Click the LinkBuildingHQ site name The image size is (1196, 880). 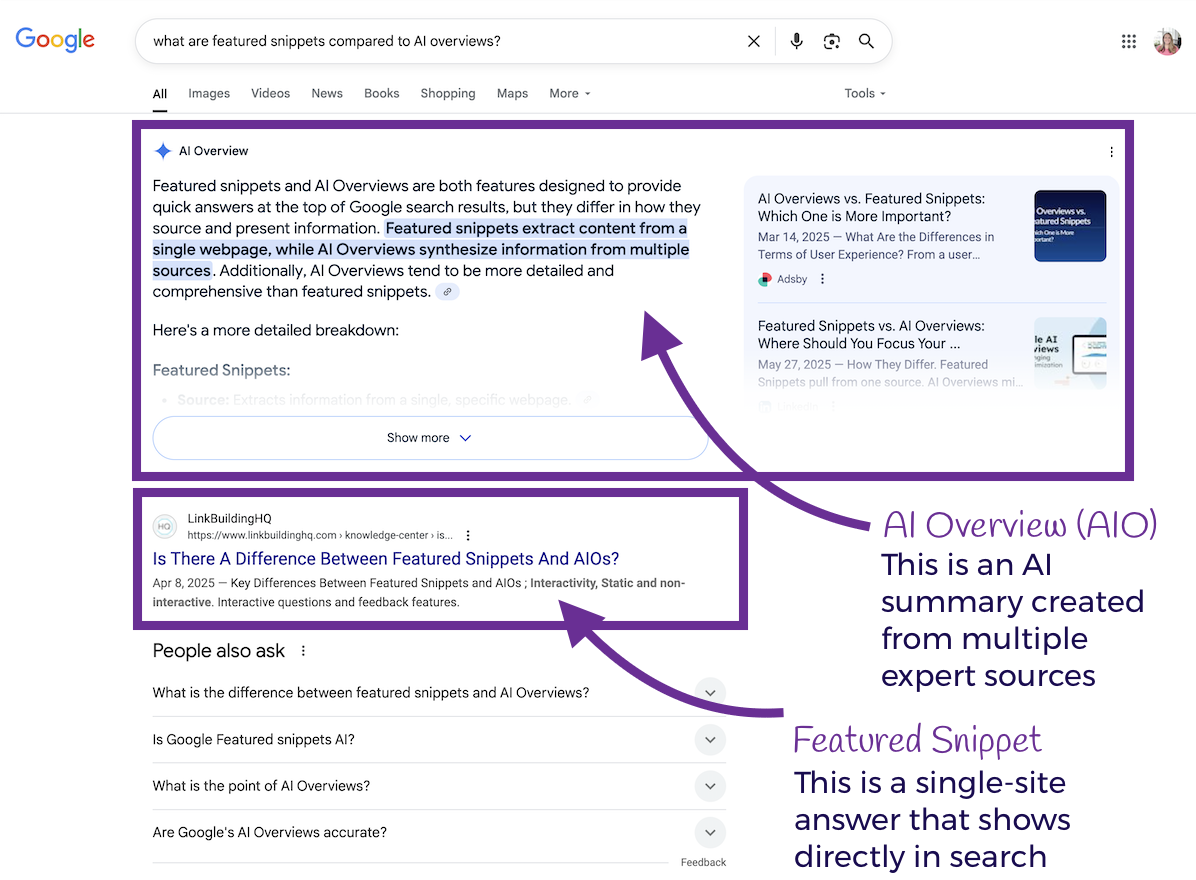230,519
